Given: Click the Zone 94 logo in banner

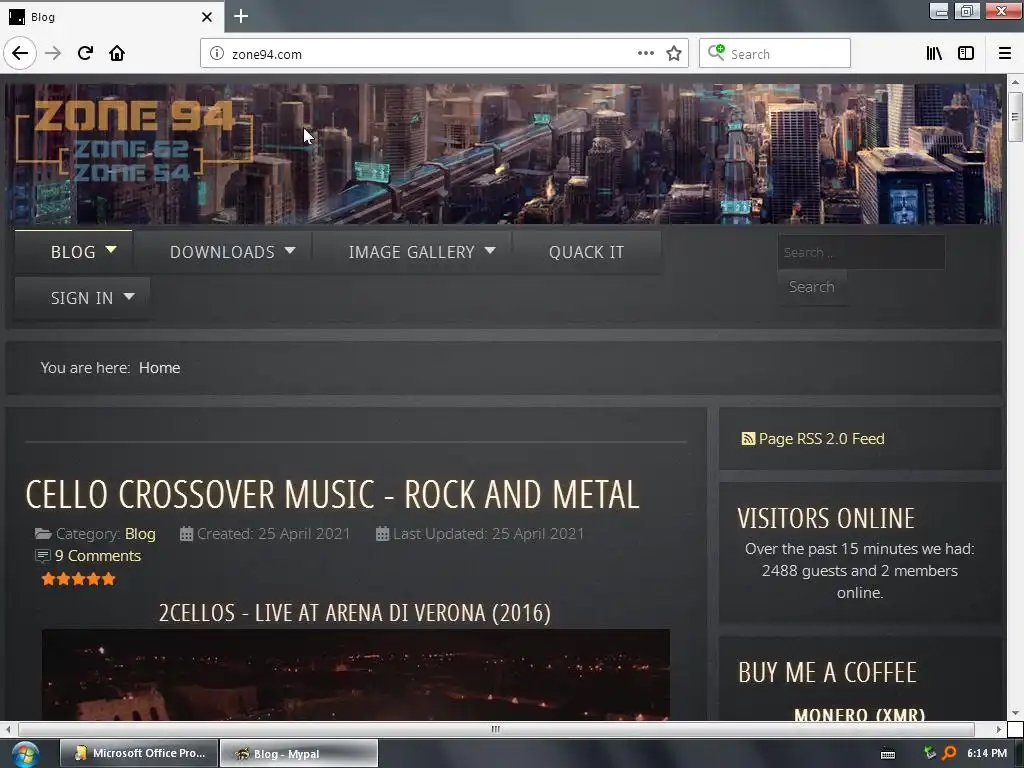Looking at the screenshot, I should coord(133,142).
